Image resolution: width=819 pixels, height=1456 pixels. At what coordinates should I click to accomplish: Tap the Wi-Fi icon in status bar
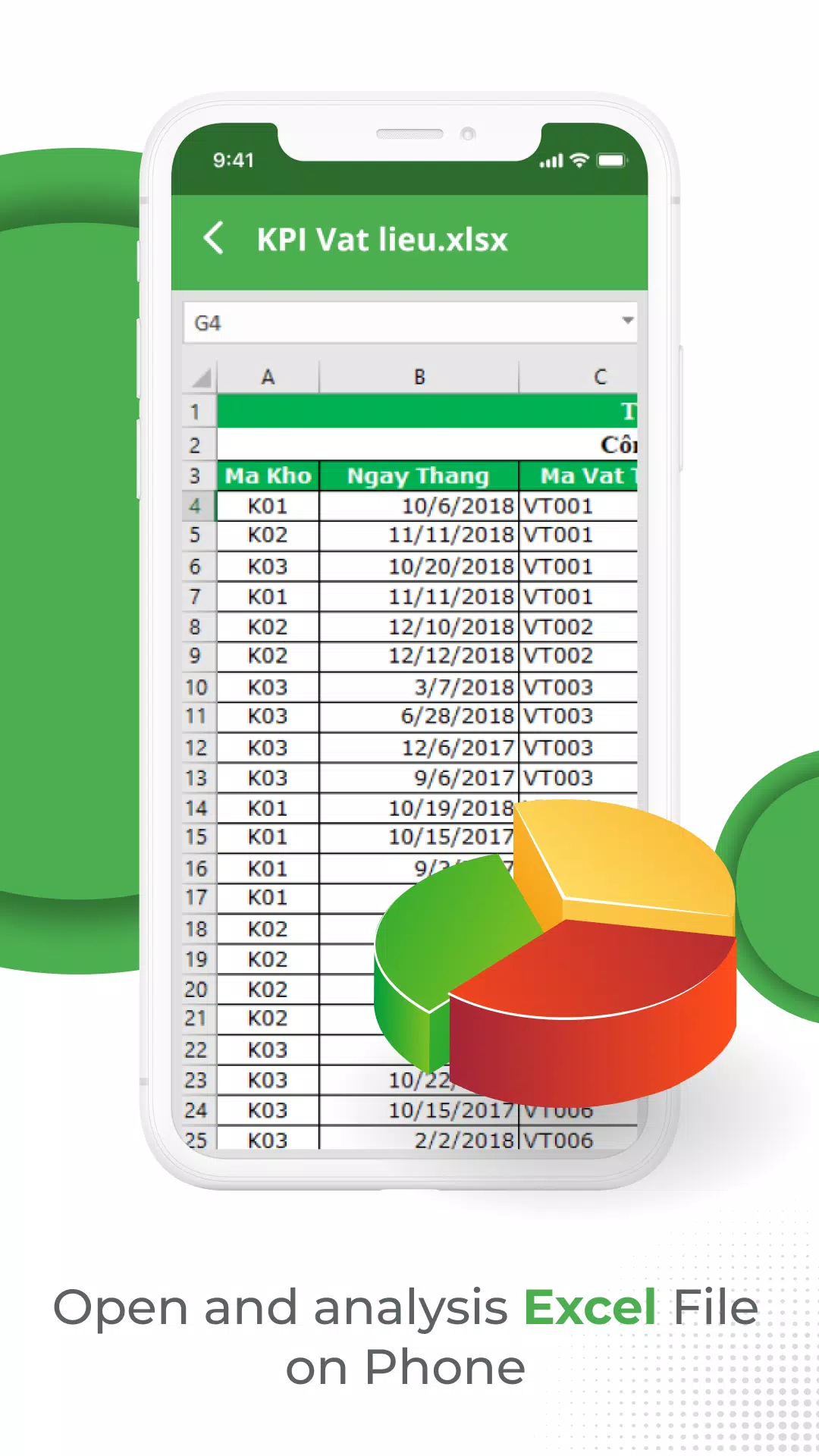(579, 160)
